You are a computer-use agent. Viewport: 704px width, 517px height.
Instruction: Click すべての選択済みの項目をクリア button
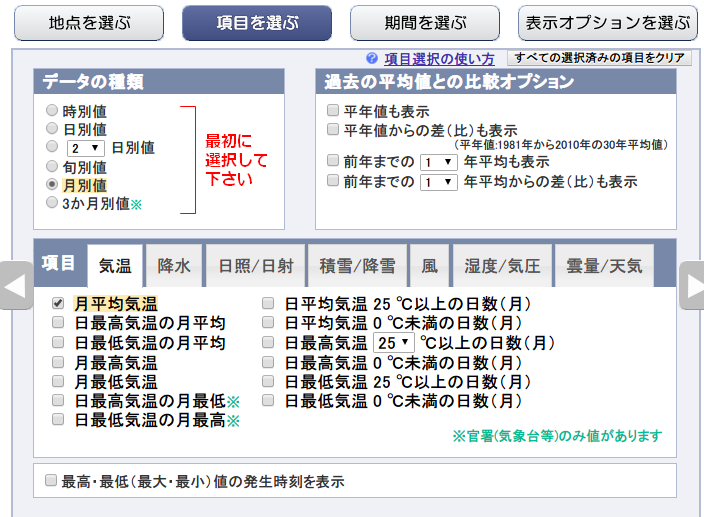pos(599,58)
